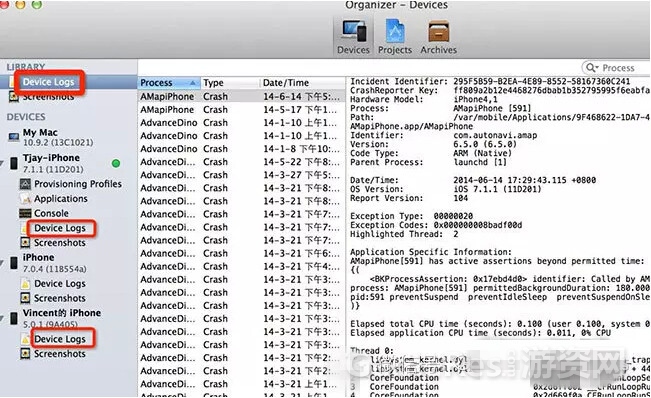651x398 pixels.
Task: Click Screenshots icon under Tjay-iPhone
Action: (x=25, y=243)
